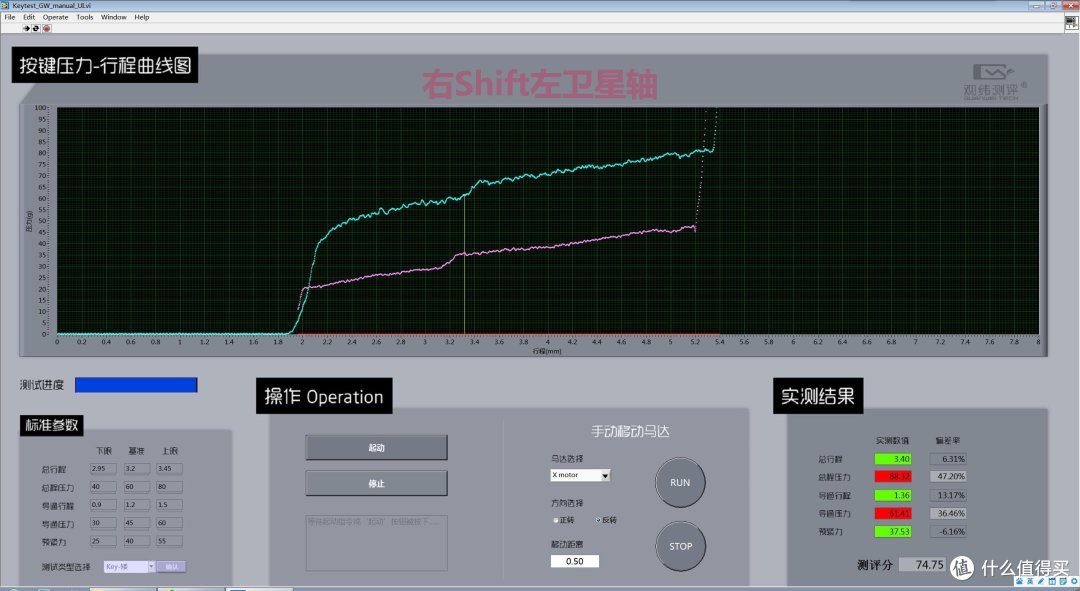Image resolution: width=1080 pixels, height=591 pixels.
Task: Click the deviation rate 13.17%
Action: [x=948, y=495]
